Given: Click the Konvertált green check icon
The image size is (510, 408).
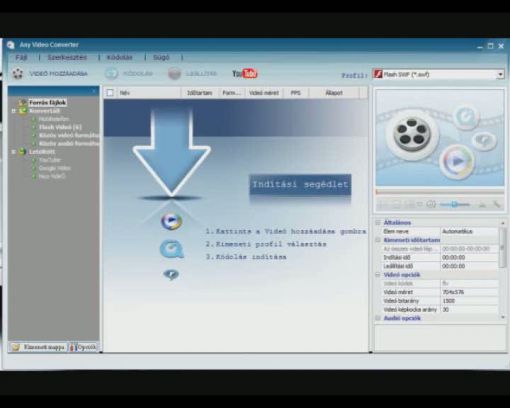Looking at the screenshot, I should click(23, 111).
